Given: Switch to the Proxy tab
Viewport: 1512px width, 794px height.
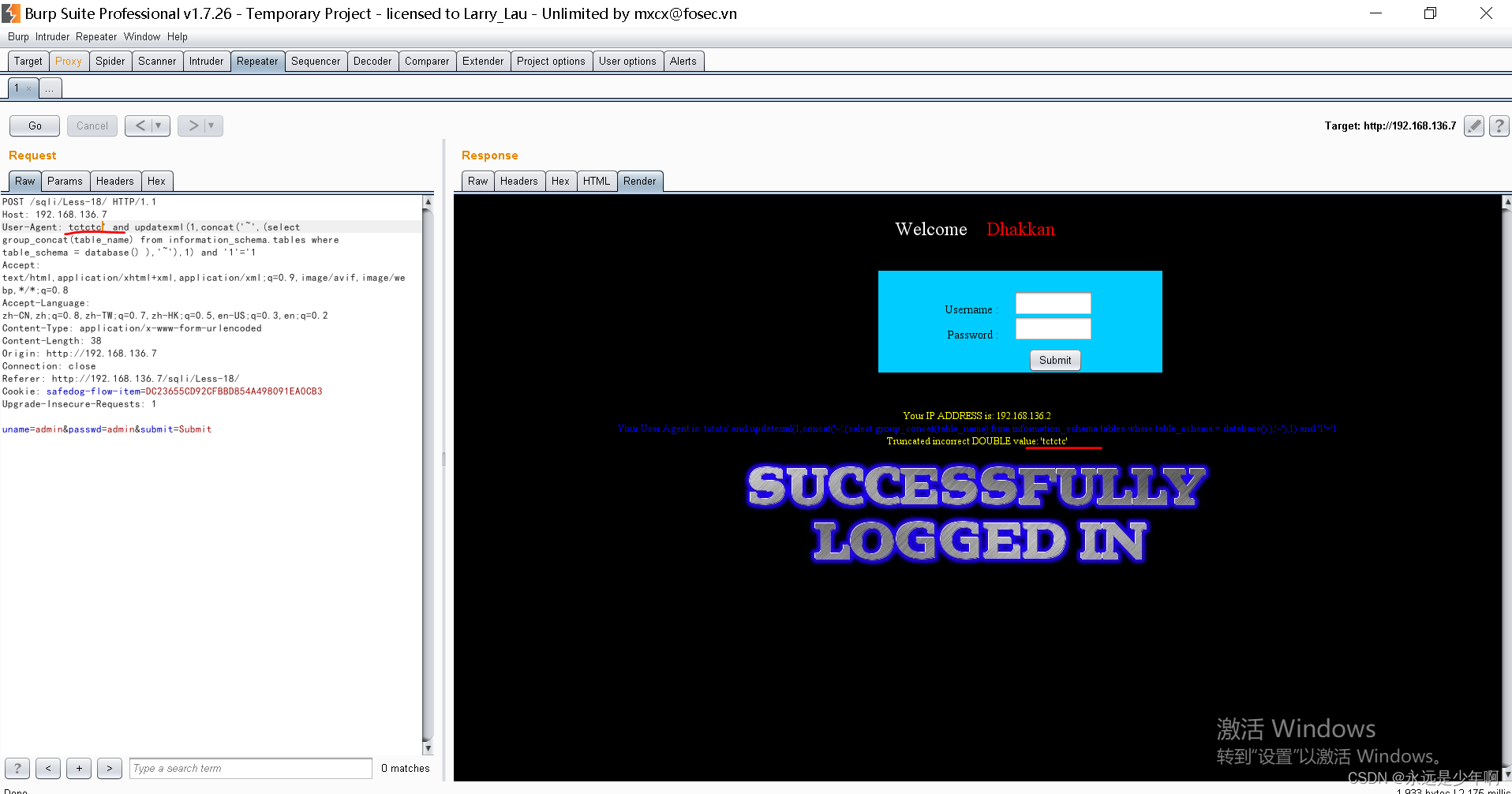Looking at the screenshot, I should [69, 61].
